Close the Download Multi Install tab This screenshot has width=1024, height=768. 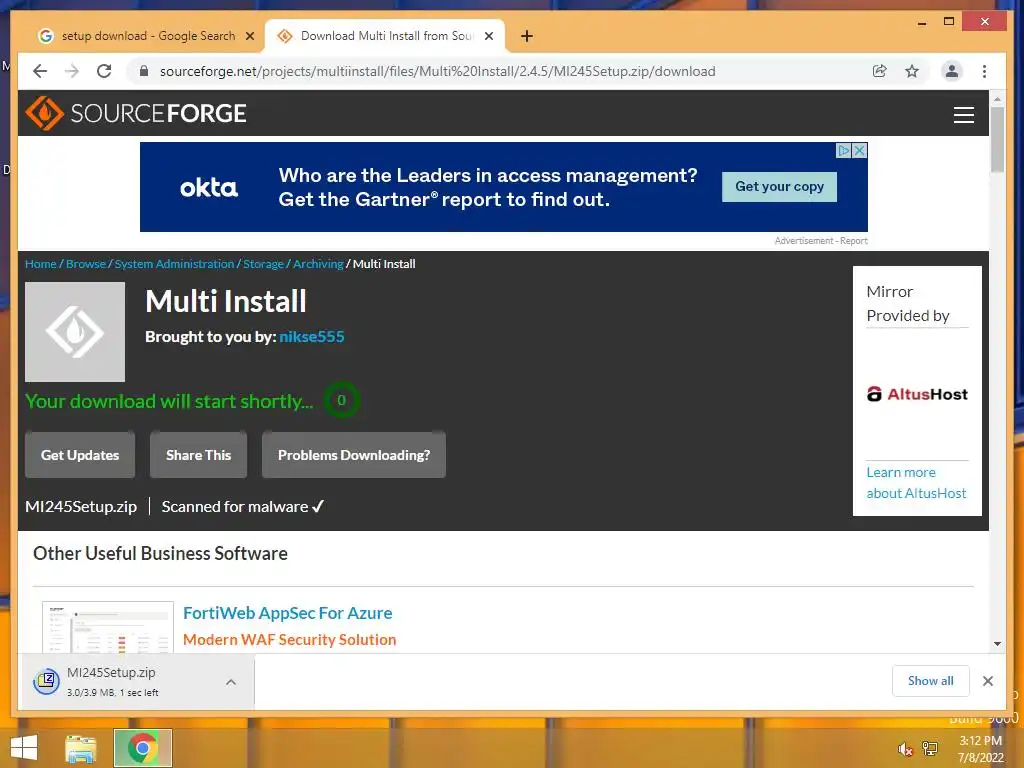(488, 37)
